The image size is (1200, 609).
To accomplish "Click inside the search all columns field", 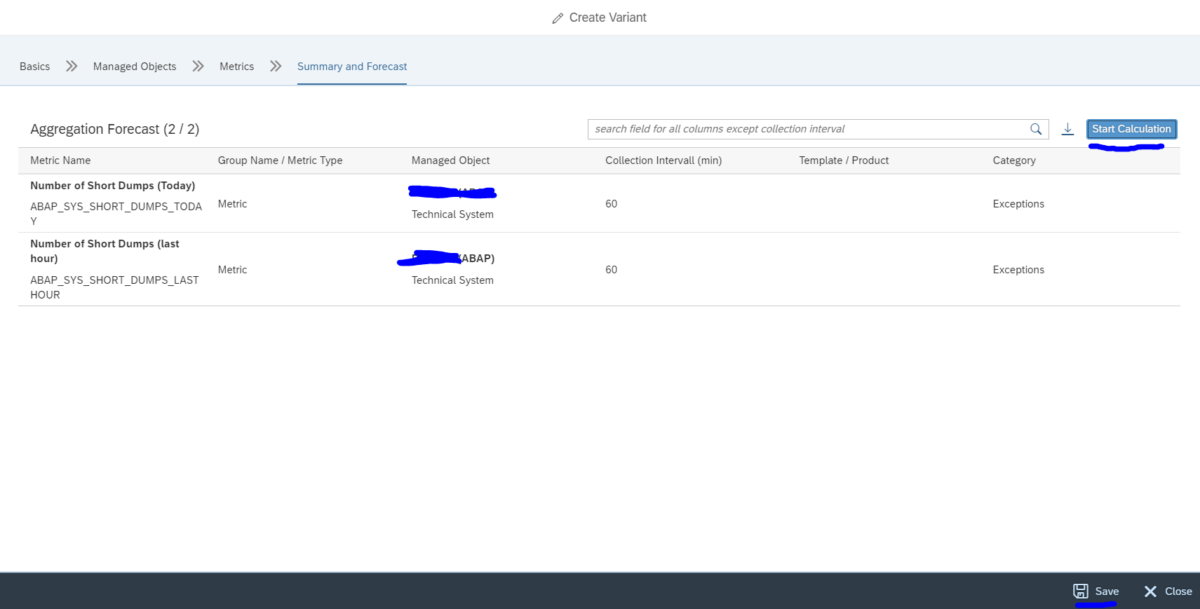I will [800, 128].
